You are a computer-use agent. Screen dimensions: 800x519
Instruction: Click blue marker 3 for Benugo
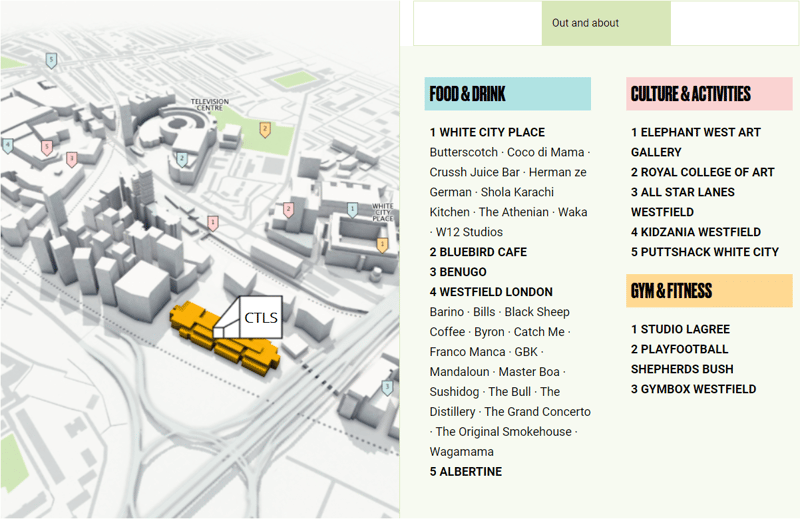click(387, 387)
